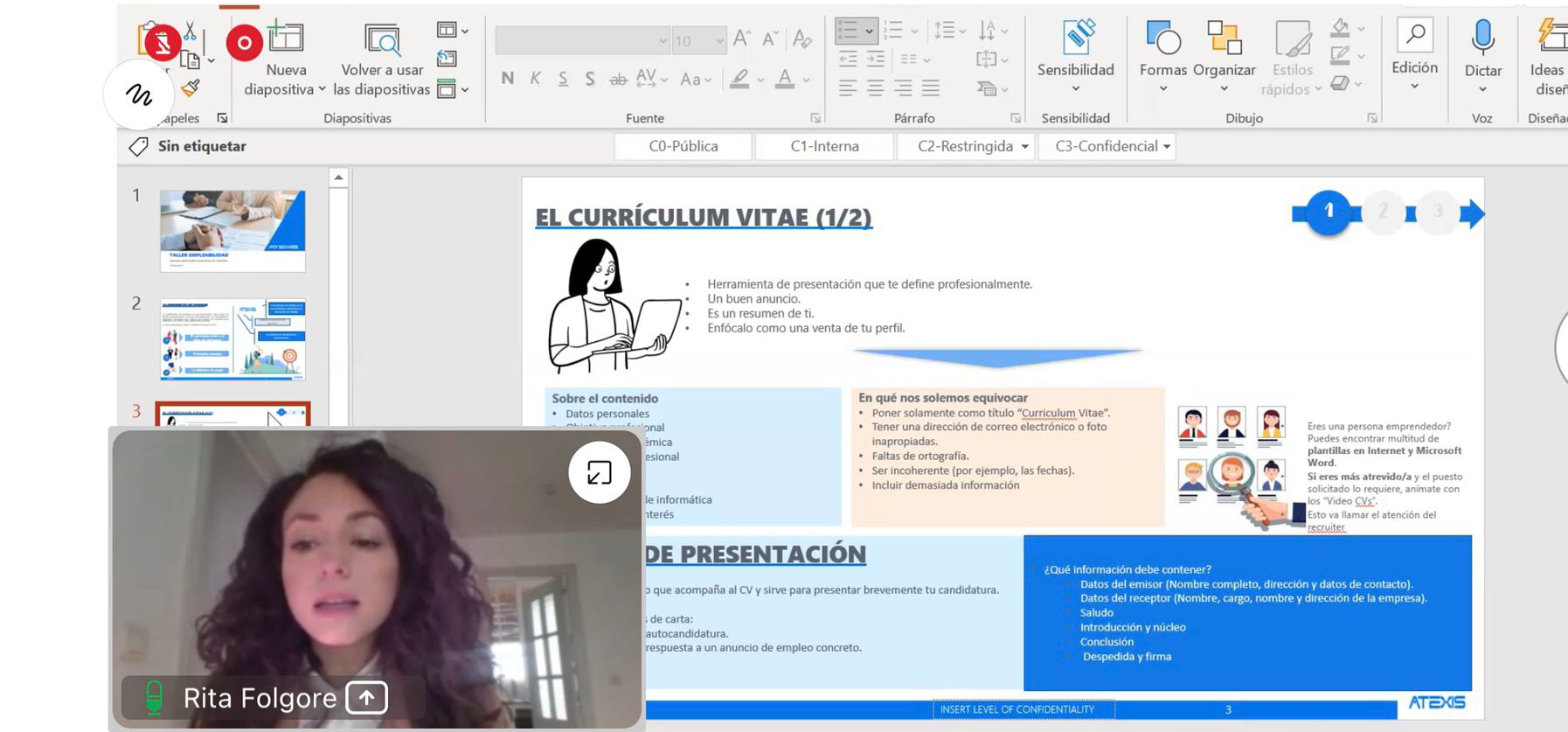Viewport: 1568px width, 732px height.
Task: Toggle italic (K) formatting
Action: pyautogui.click(x=535, y=79)
